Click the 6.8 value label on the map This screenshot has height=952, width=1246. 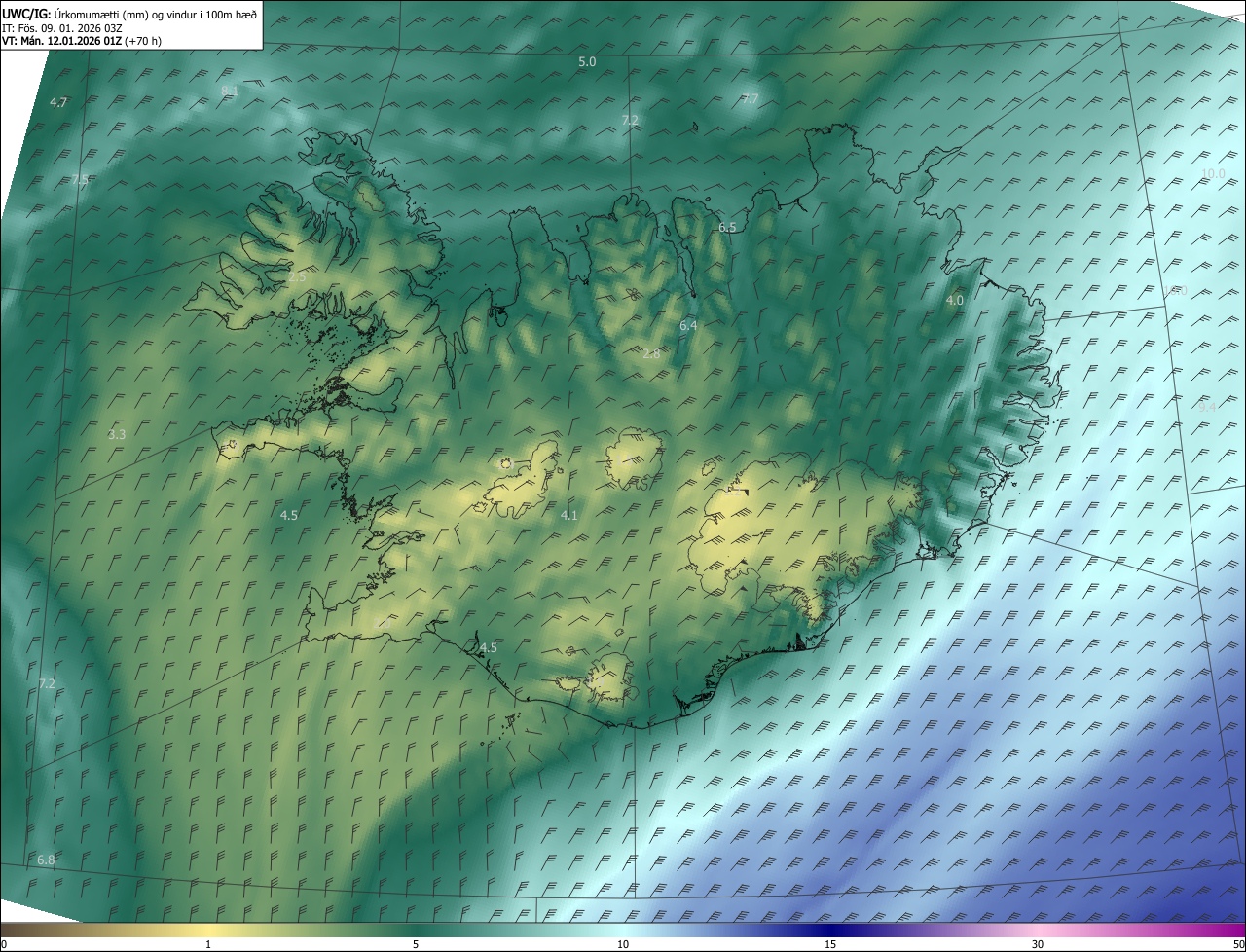coord(46,860)
